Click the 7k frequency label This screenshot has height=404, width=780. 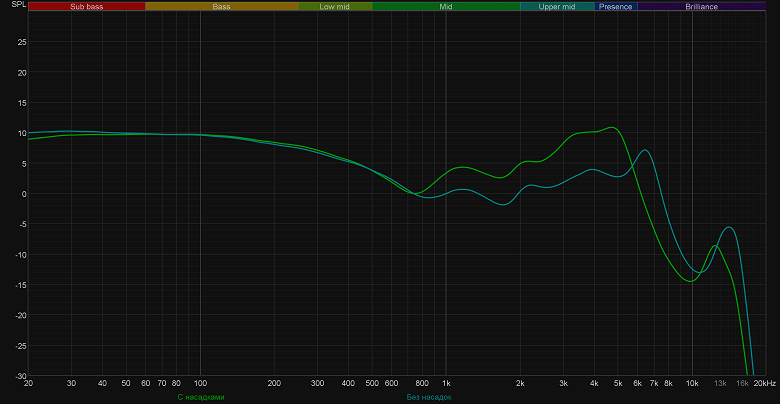tap(654, 383)
